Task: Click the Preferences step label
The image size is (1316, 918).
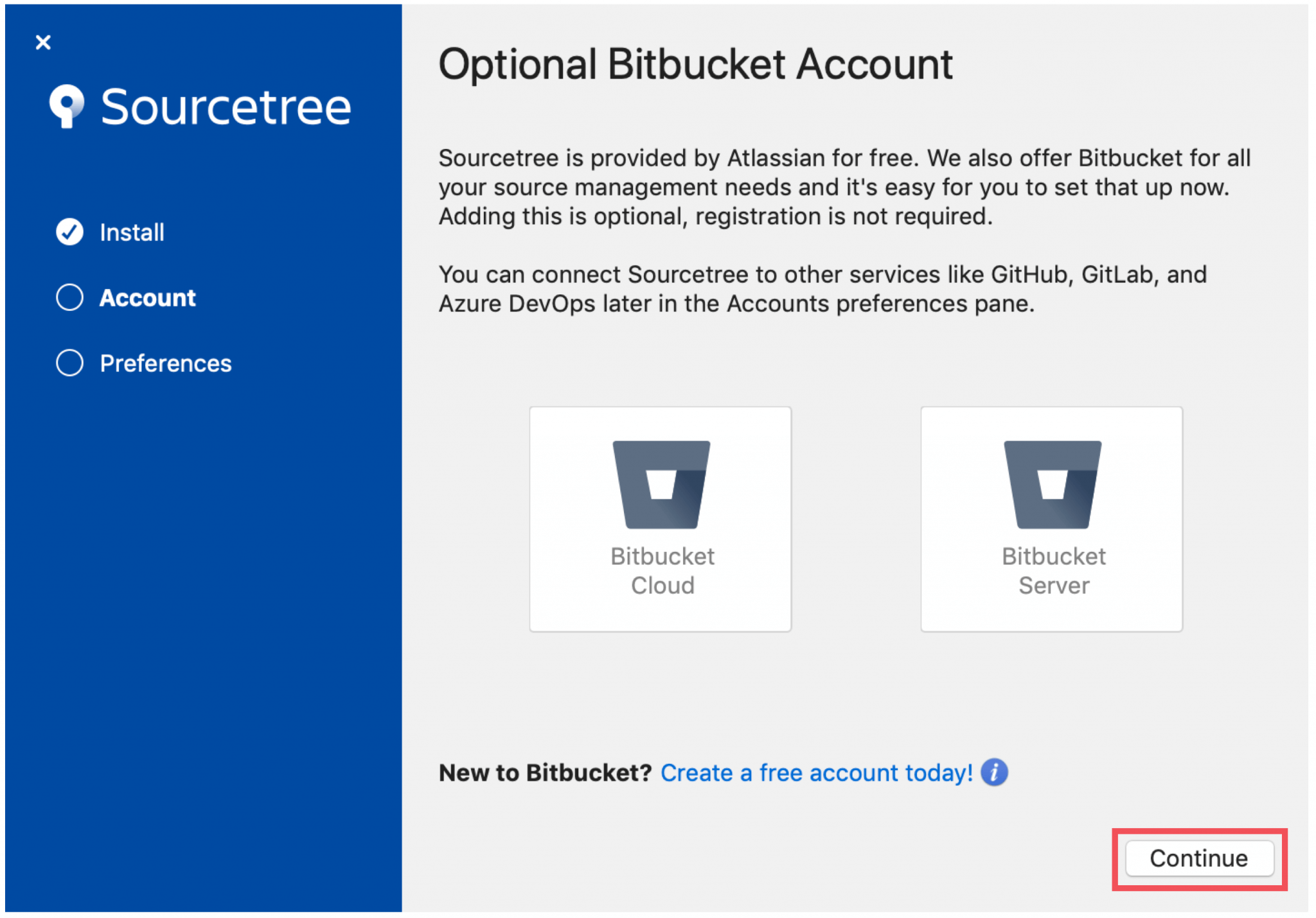Action: (166, 364)
